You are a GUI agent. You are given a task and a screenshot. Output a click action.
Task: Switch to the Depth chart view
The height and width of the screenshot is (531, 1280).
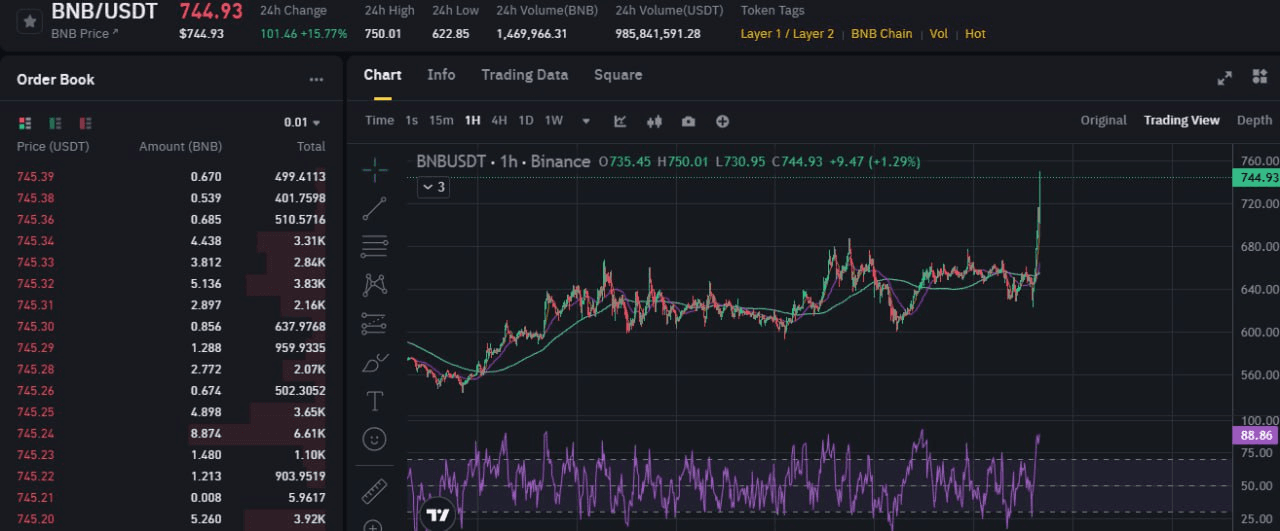click(1254, 120)
